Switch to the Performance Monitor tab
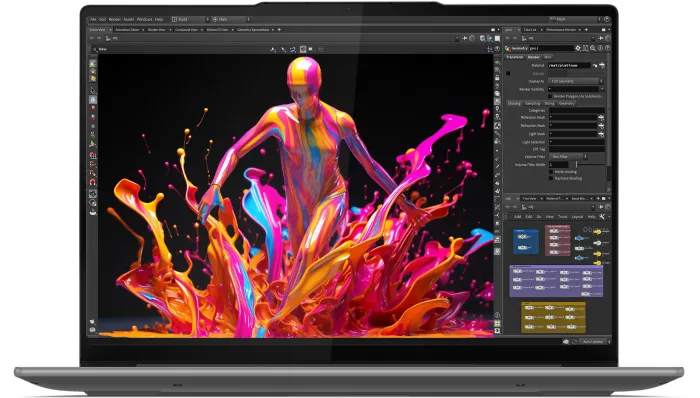The width and height of the screenshot is (700, 398). coord(561,30)
